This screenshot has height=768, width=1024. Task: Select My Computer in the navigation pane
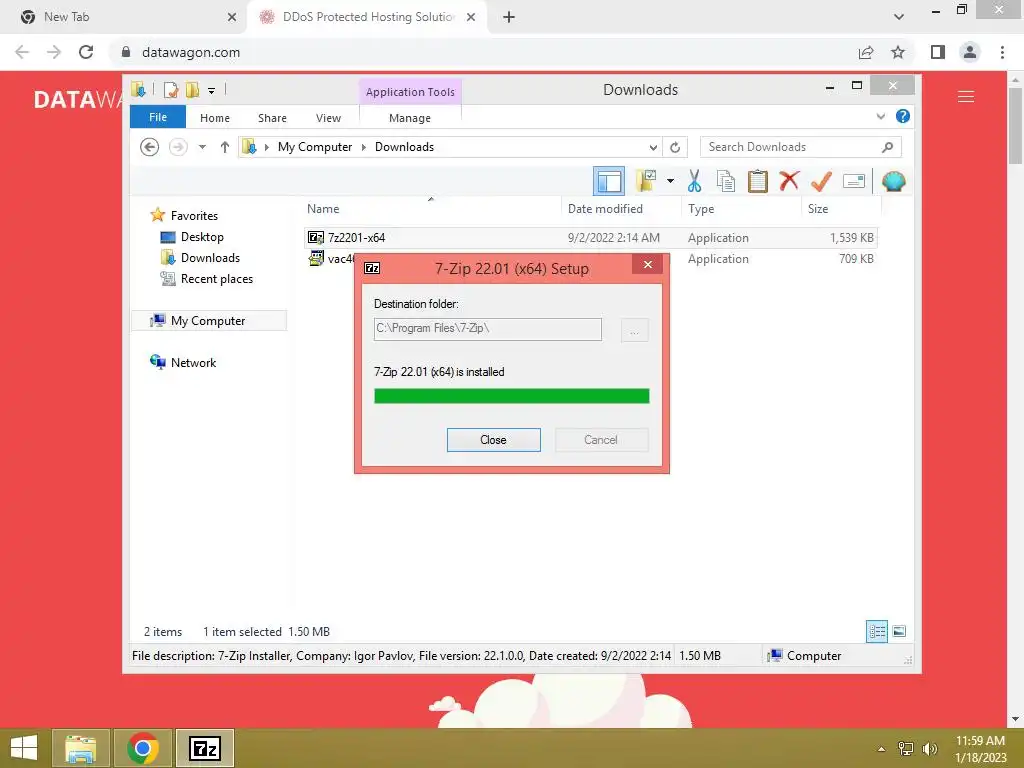(x=208, y=321)
